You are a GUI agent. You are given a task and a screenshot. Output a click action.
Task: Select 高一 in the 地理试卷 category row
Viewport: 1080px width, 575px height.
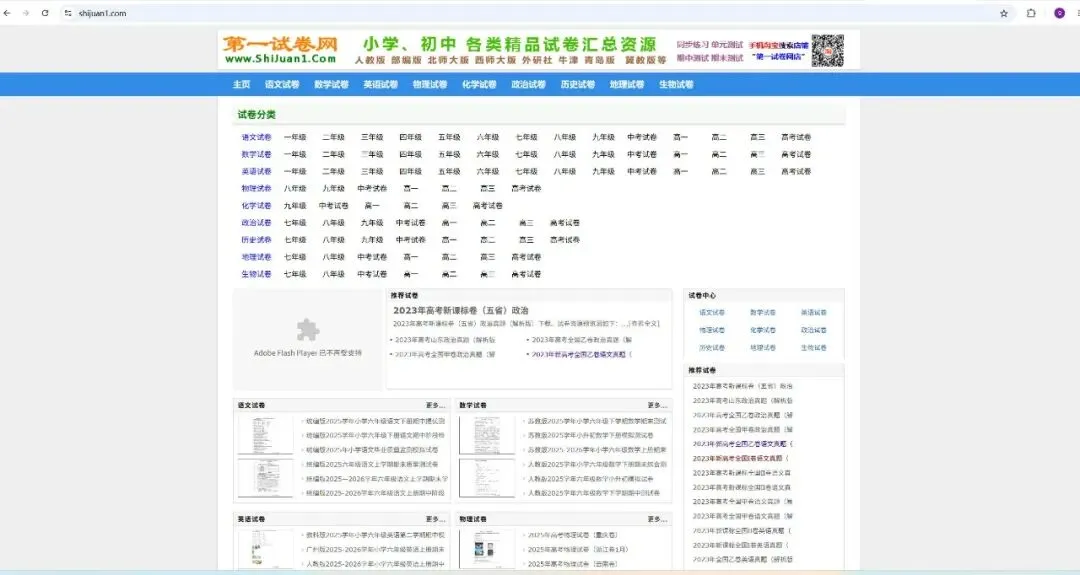click(411, 257)
